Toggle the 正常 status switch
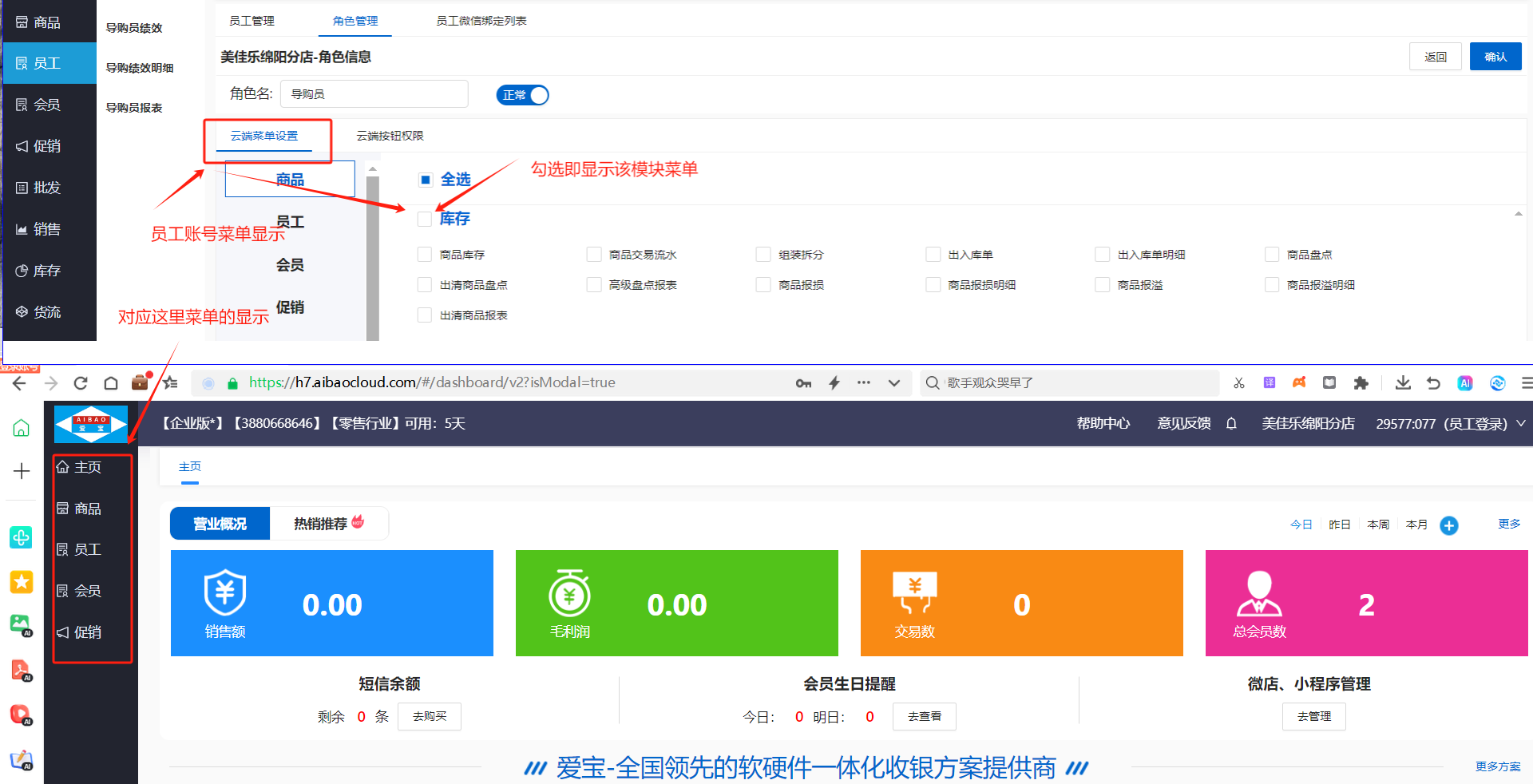Viewport: 1533px width, 784px height. tap(522, 95)
